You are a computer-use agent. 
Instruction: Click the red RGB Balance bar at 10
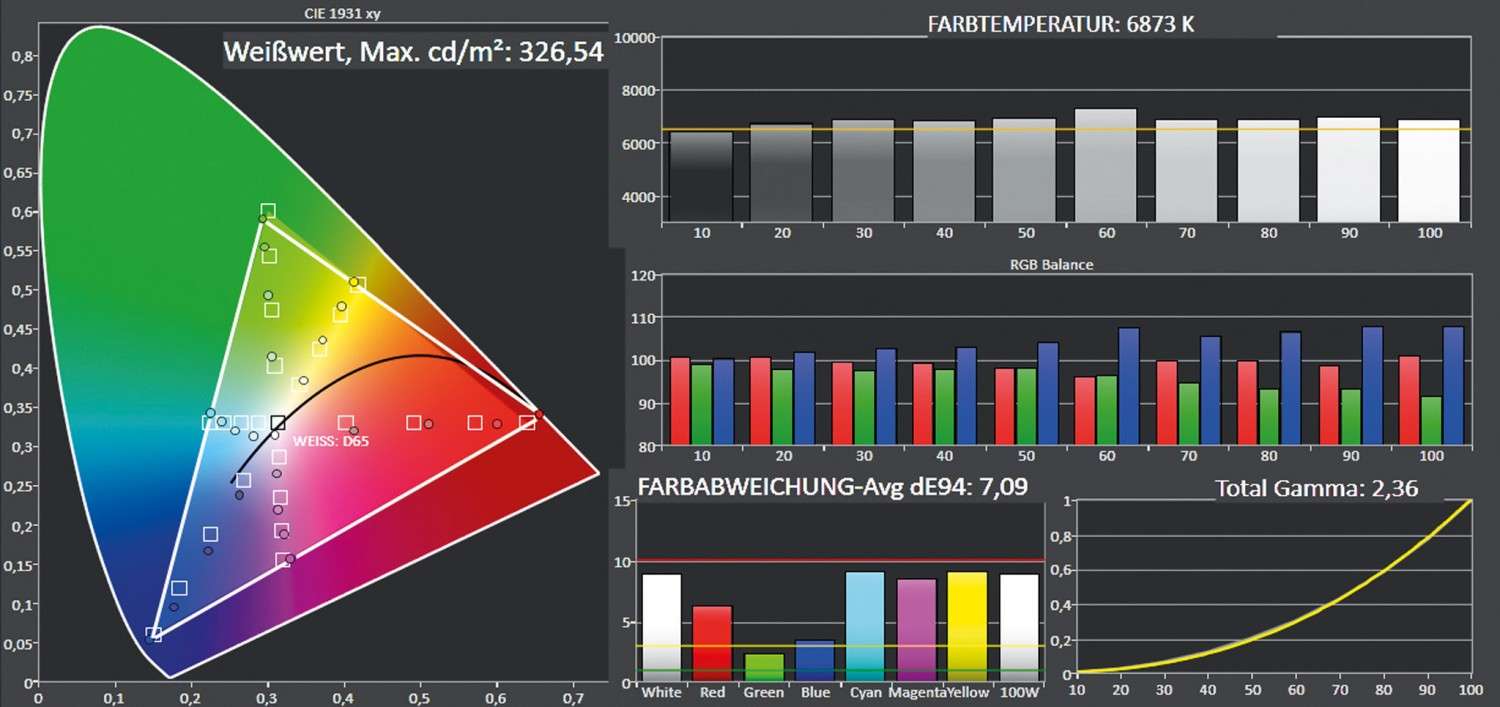(x=680, y=401)
